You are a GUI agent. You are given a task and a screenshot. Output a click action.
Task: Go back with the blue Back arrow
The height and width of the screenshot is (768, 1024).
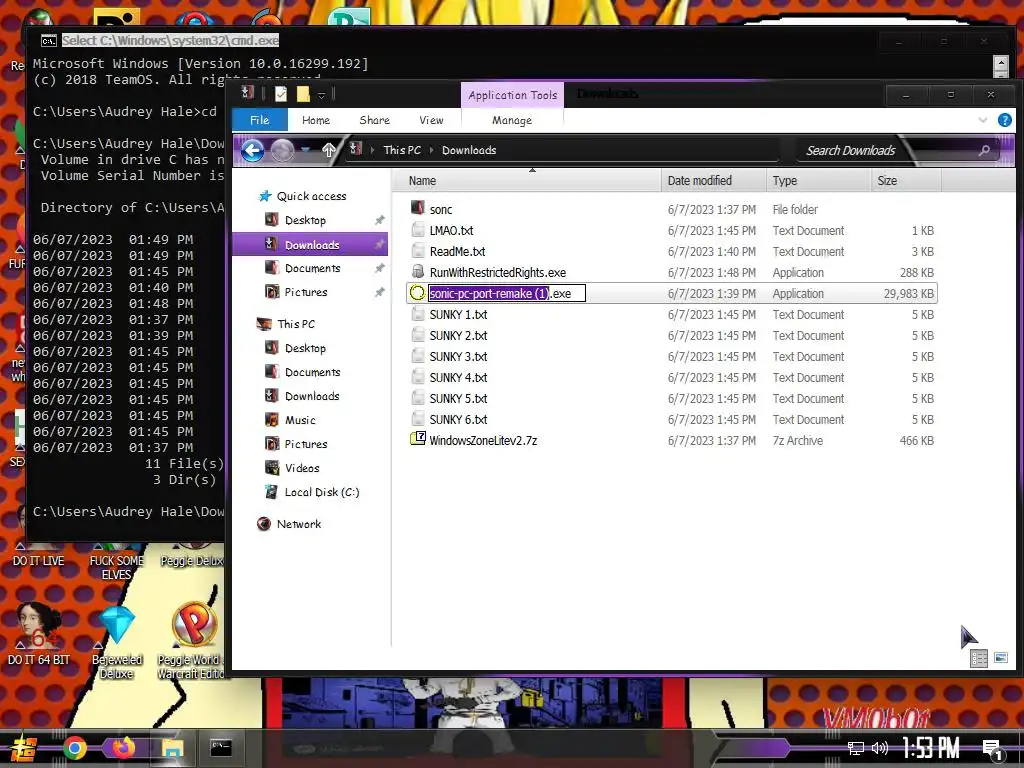pos(253,151)
